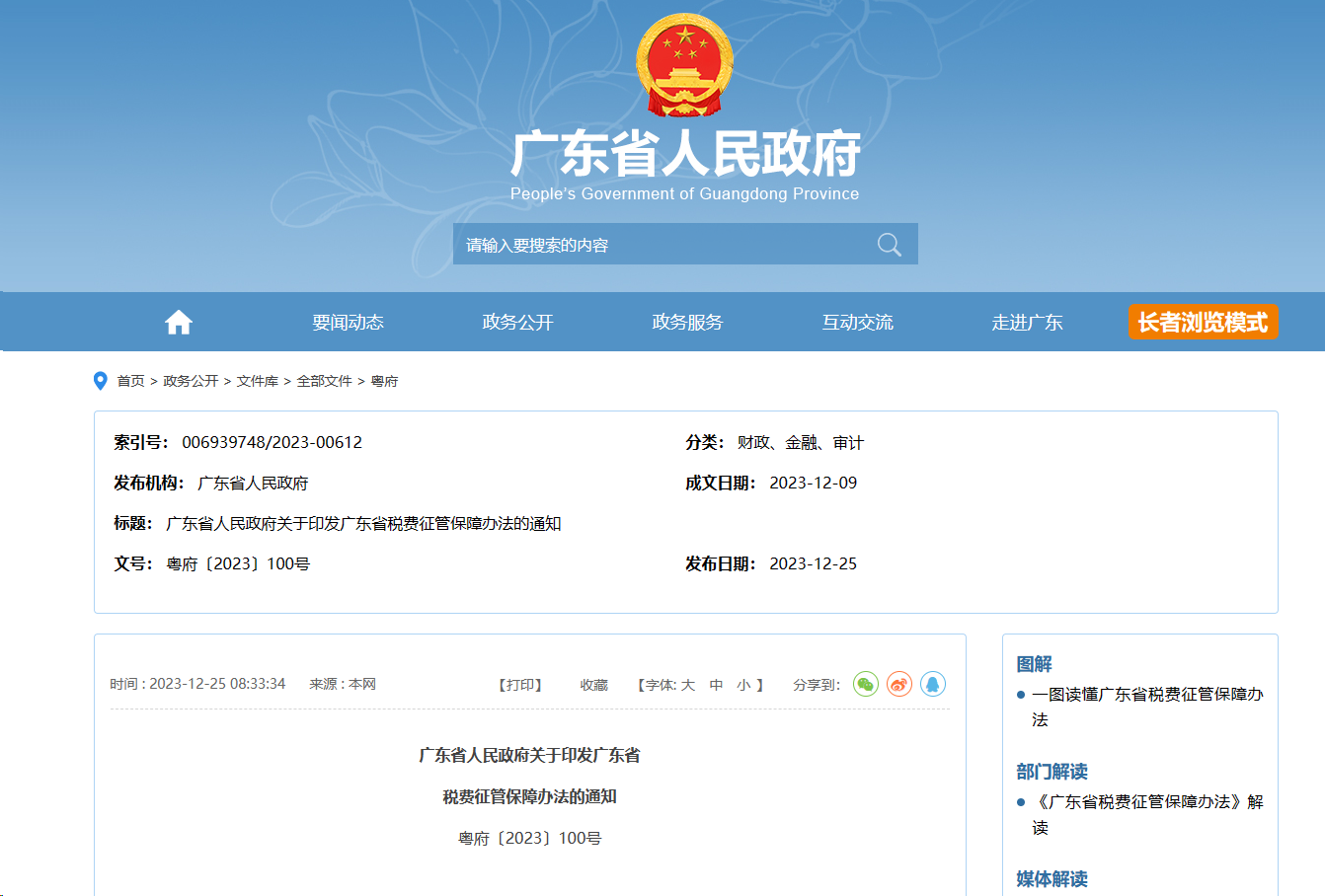The image size is (1325, 896).
Task: Click the search magnifier icon
Action: pos(889,245)
